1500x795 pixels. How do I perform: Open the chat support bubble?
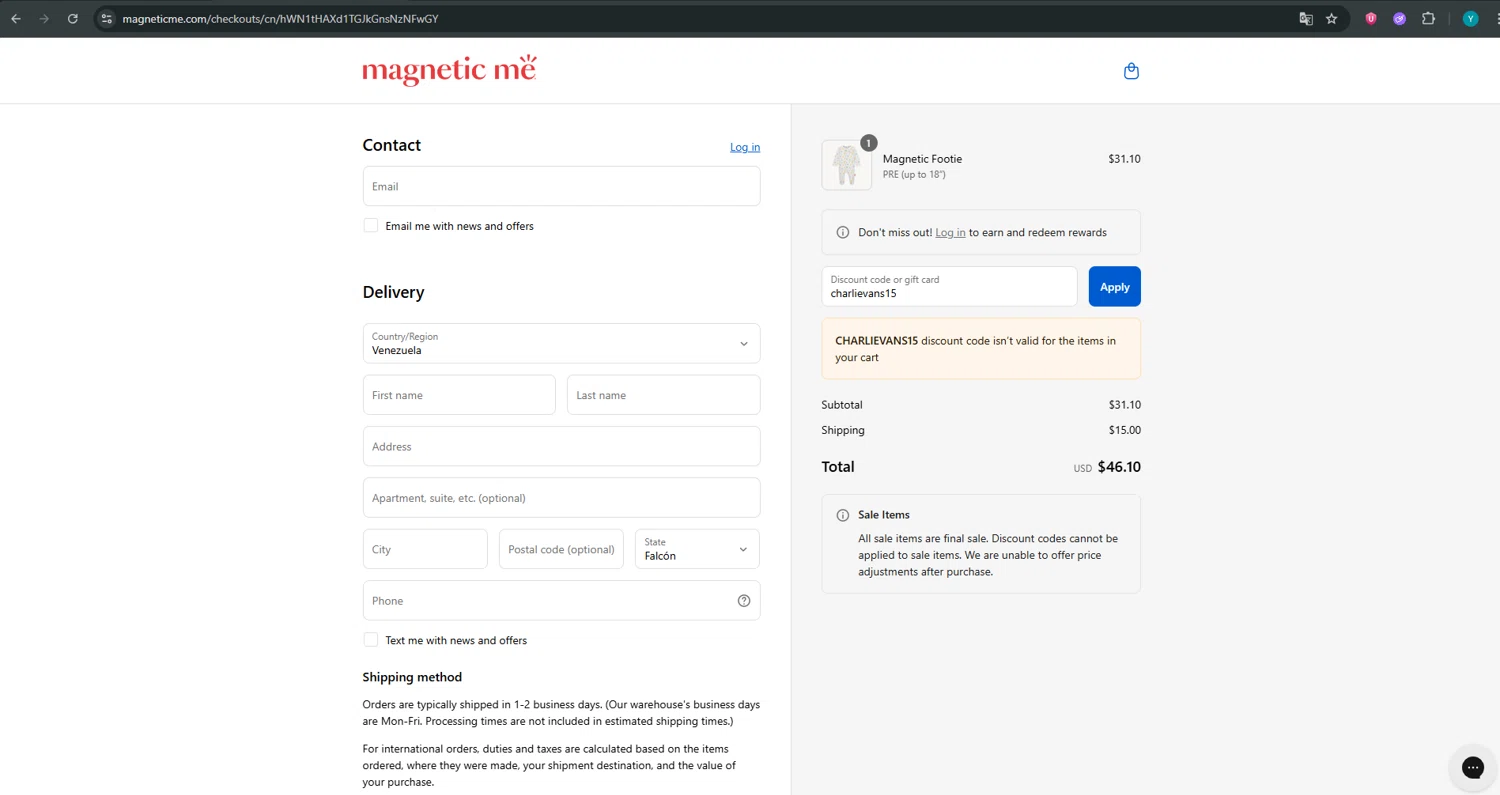click(x=1472, y=767)
